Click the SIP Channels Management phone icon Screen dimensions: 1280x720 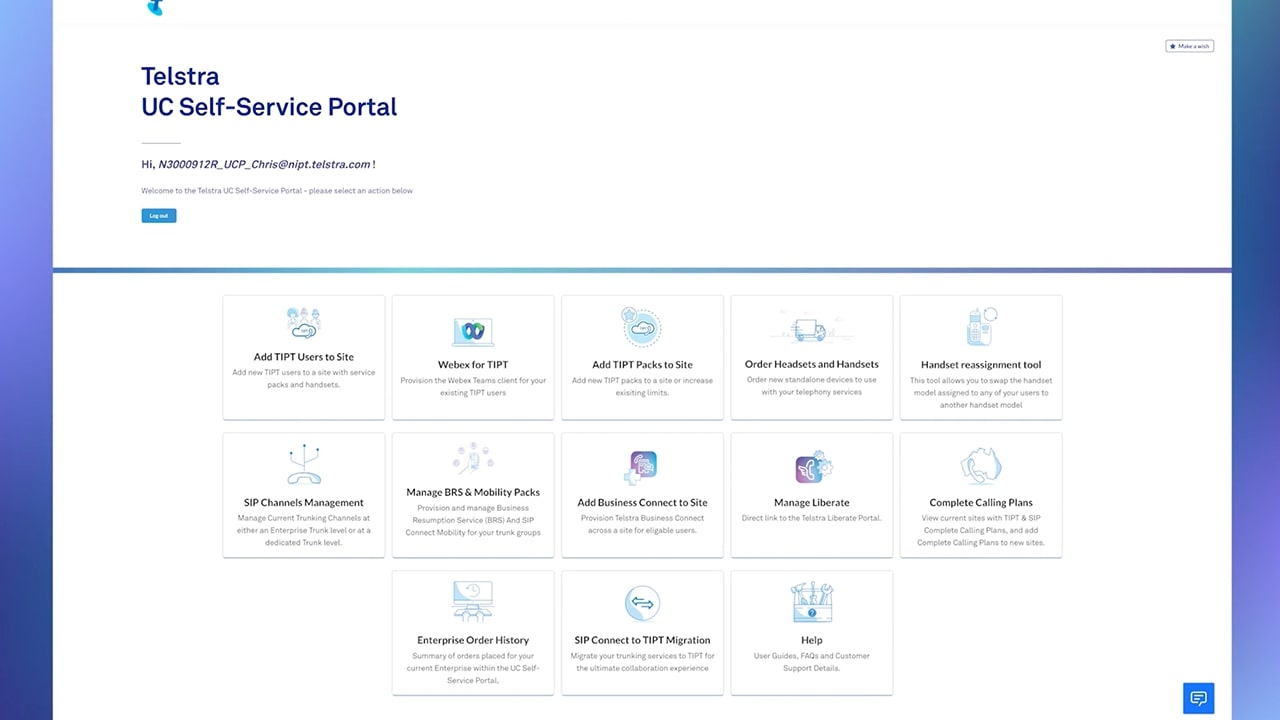coord(303,465)
